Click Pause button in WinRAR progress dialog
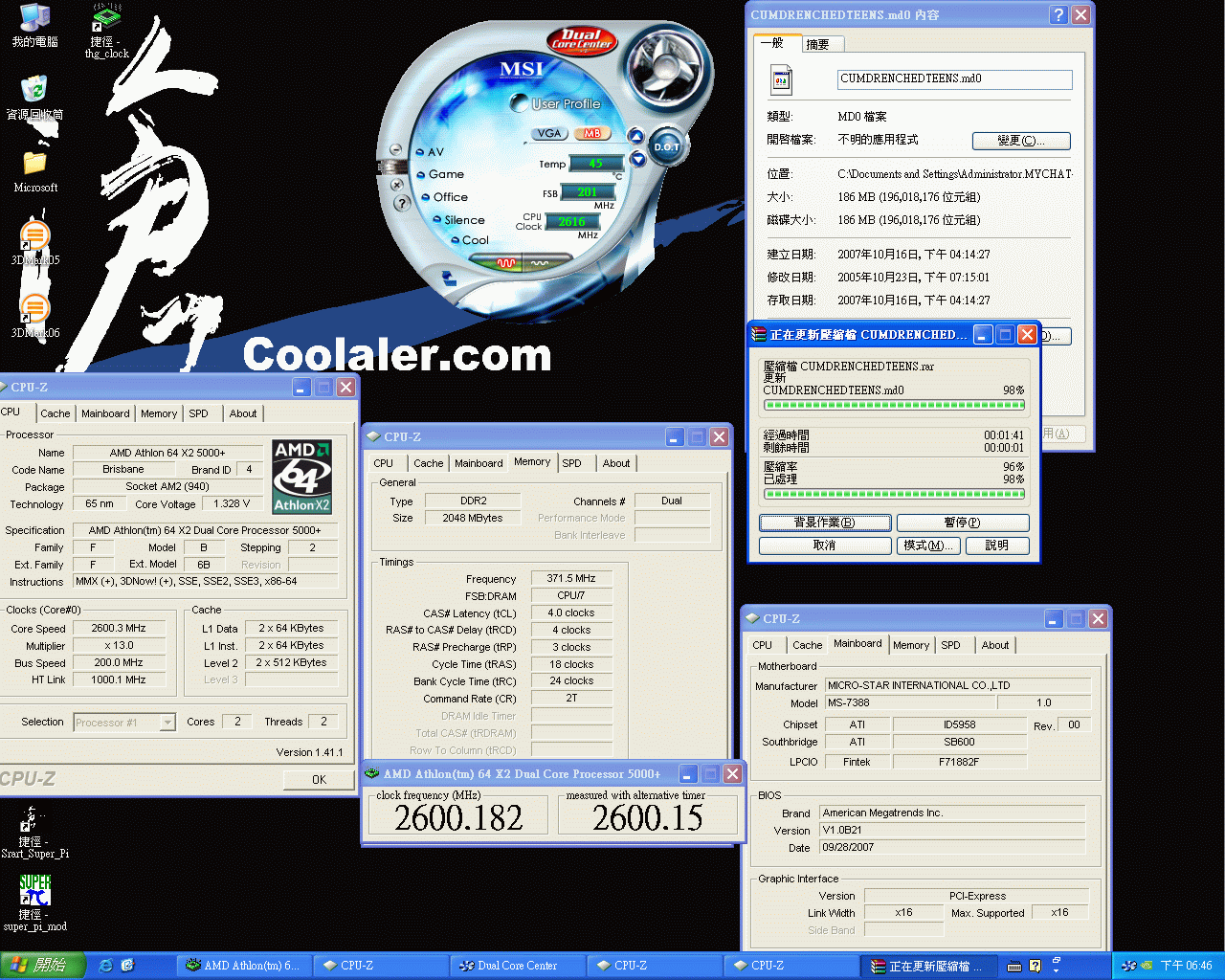Viewport: 1225px width, 980px height. point(963,523)
